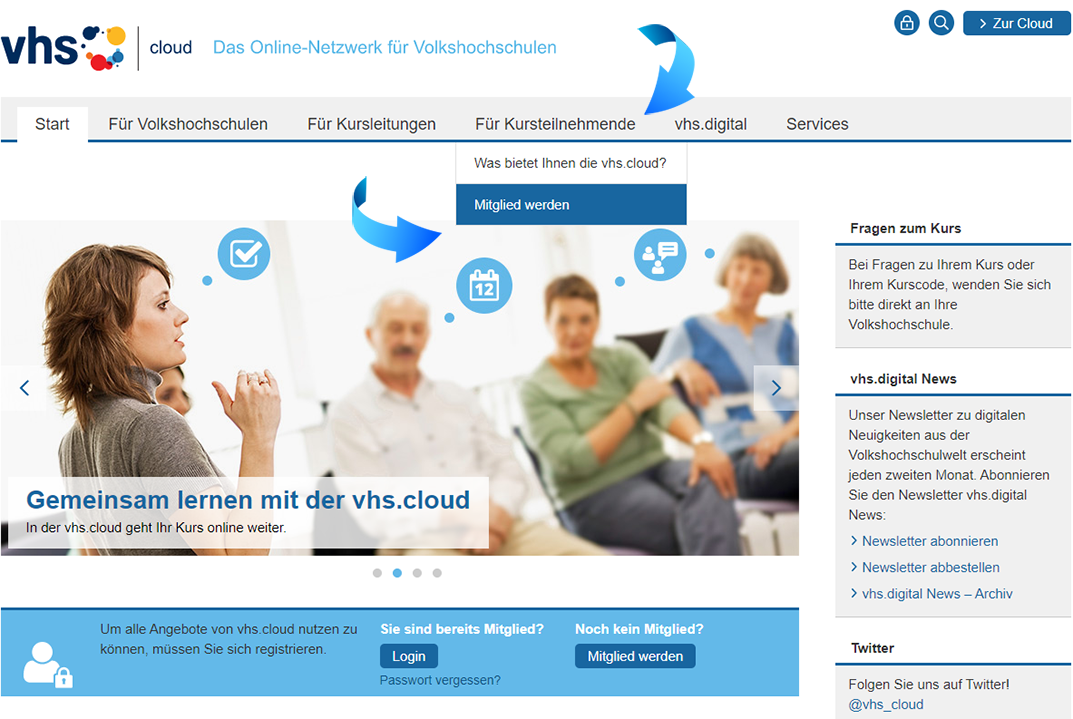The height and width of the screenshot is (719, 1073).
Task: Click the 'Gemeinsam lernen mit der vhs.cloud' headline
Action: coord(248,500)
